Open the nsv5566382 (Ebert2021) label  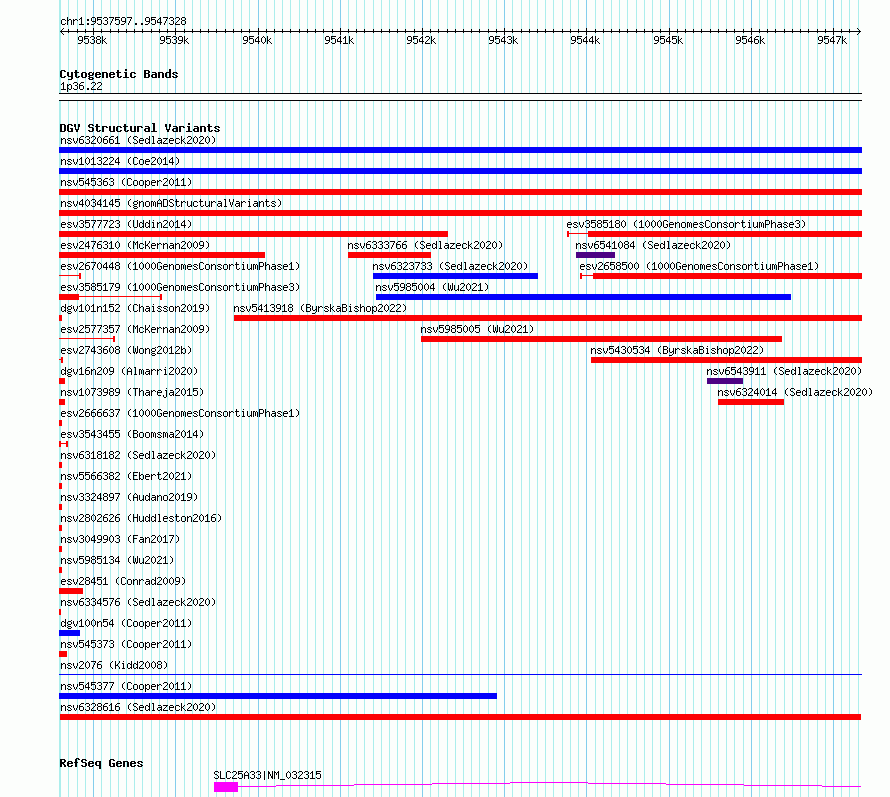126,476
